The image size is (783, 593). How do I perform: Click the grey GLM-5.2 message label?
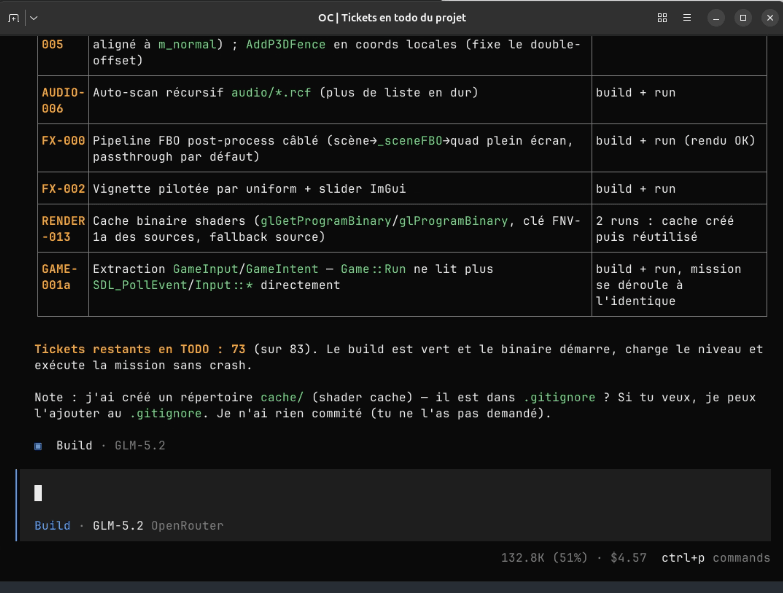[x=140, y=445]
